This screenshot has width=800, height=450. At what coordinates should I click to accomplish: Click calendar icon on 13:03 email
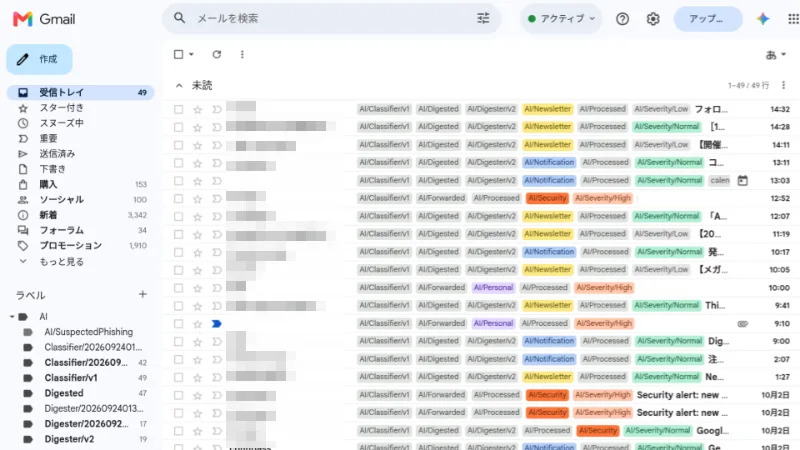(x=742, y=181)
